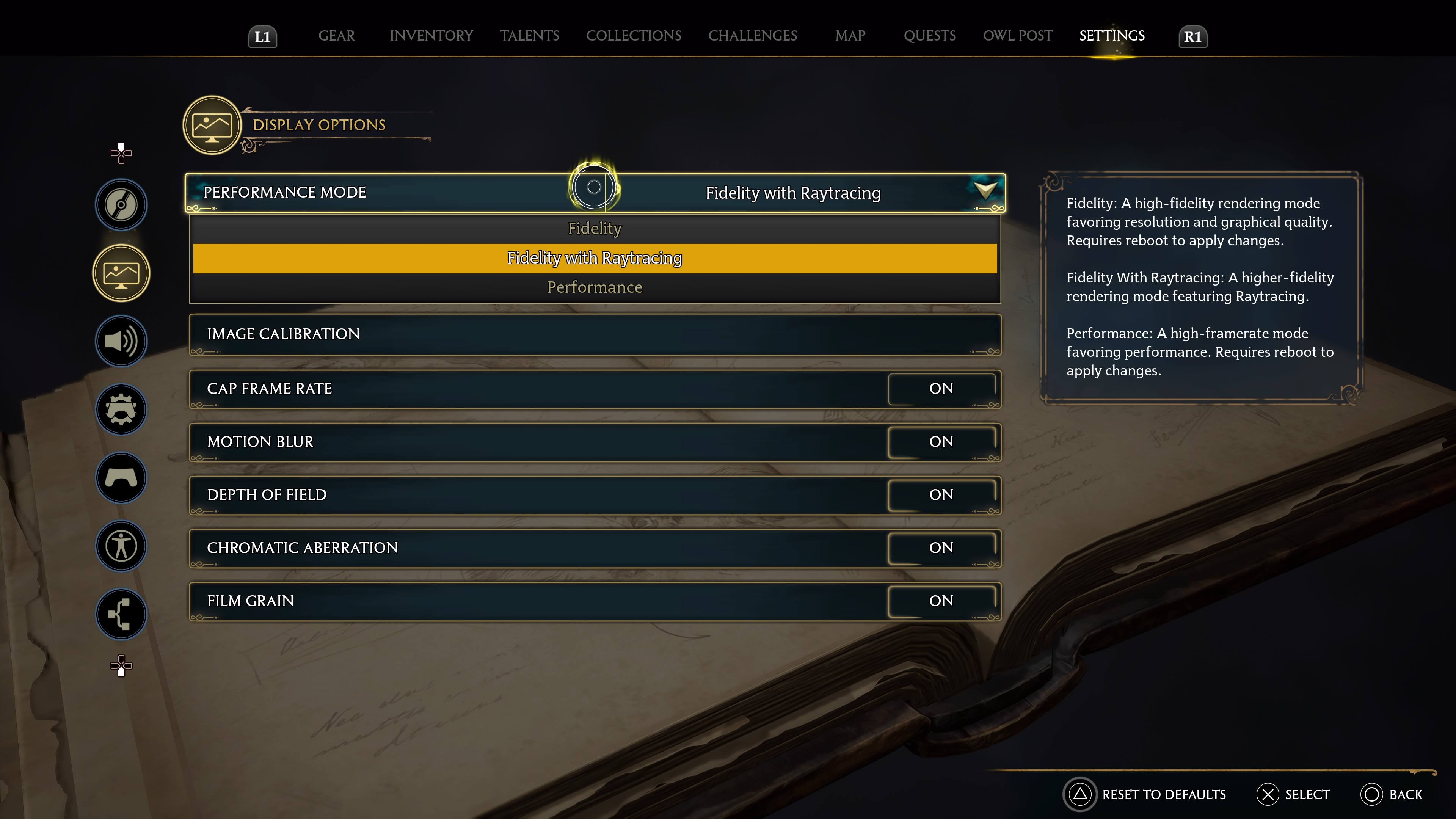Select Fidelity from performance options
1456x819 pixels.
594,228
